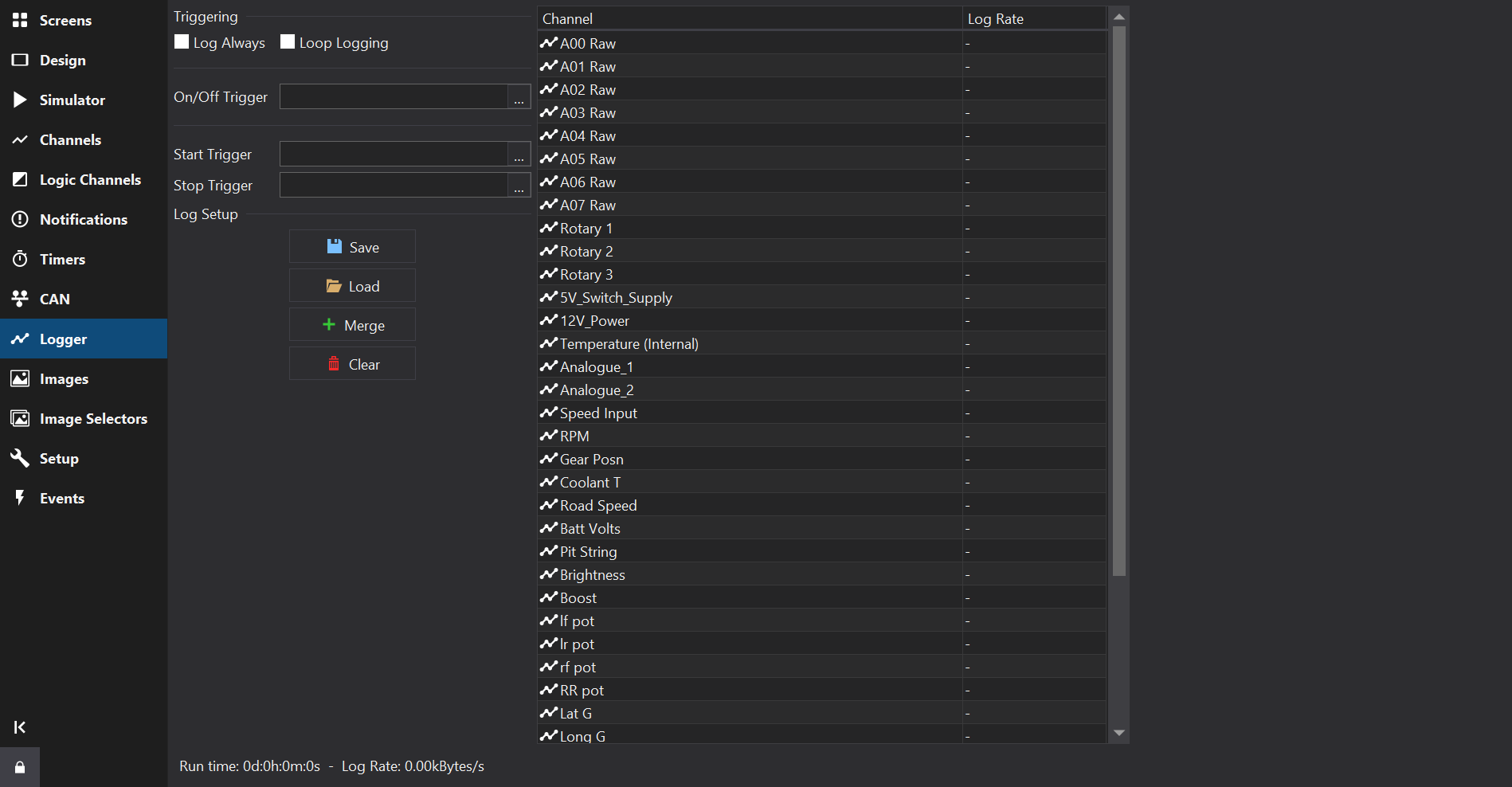Image resolution: width=1512 pixels, height=787 pixels.
Task: Open On/Off Trigger channel picker button
Action: point(519,97)
